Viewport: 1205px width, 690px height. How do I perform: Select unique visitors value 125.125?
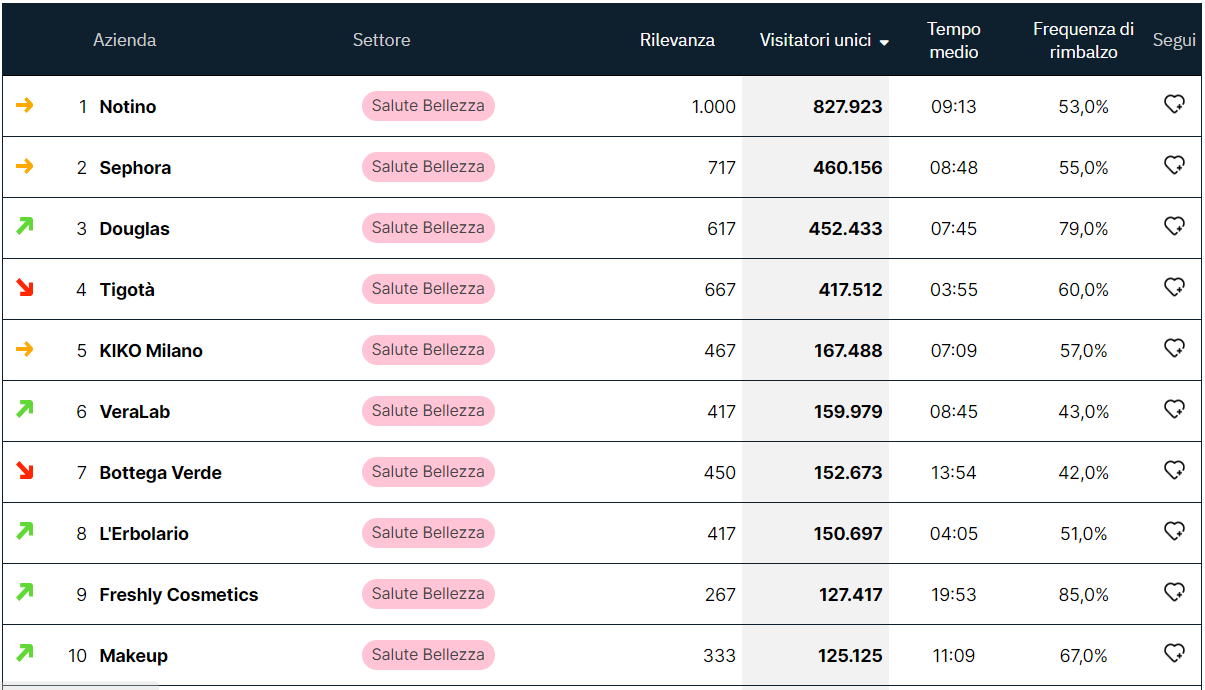tap(849, 656)
